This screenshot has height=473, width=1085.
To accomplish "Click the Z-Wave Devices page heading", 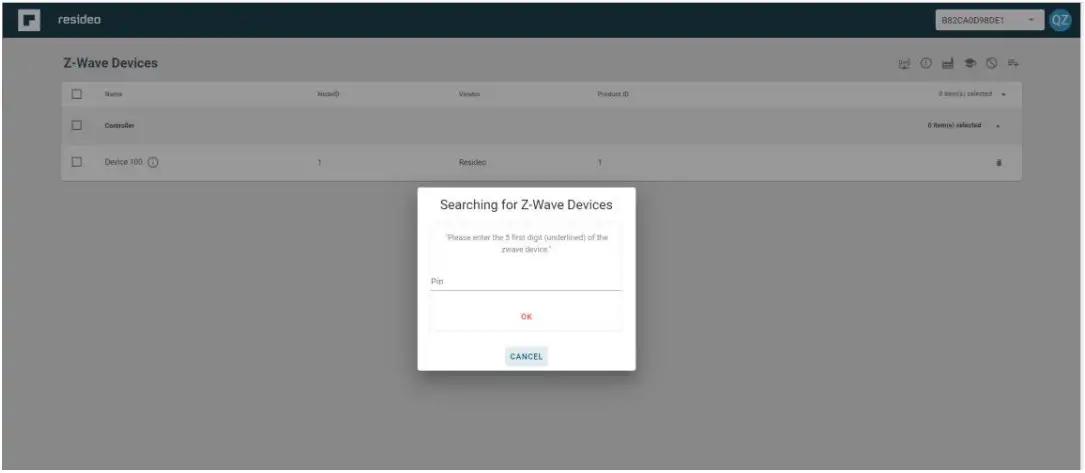I will click(x=111, y=63).
